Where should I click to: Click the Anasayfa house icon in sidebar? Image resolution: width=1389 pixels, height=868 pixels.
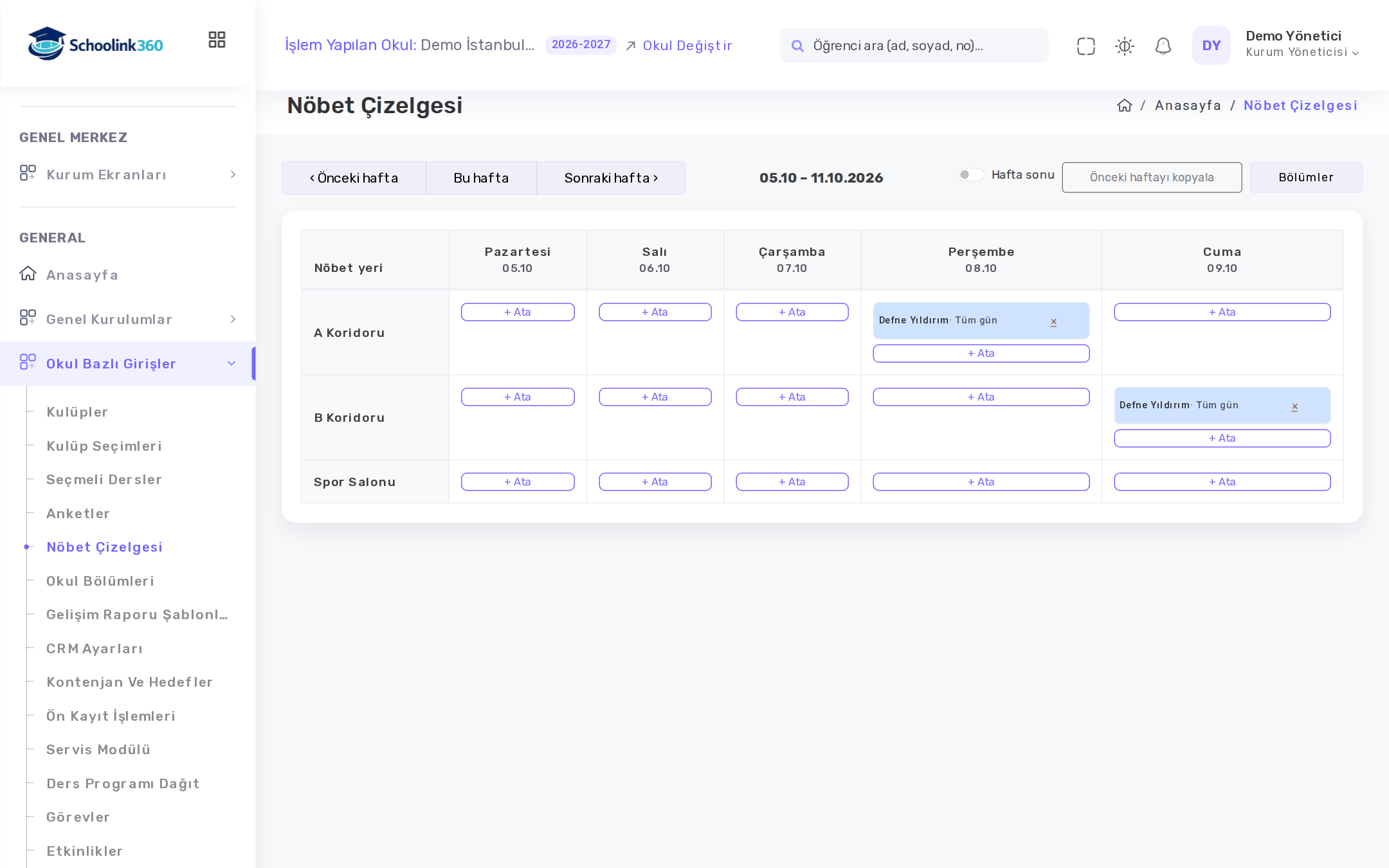[x=28, y=274]
